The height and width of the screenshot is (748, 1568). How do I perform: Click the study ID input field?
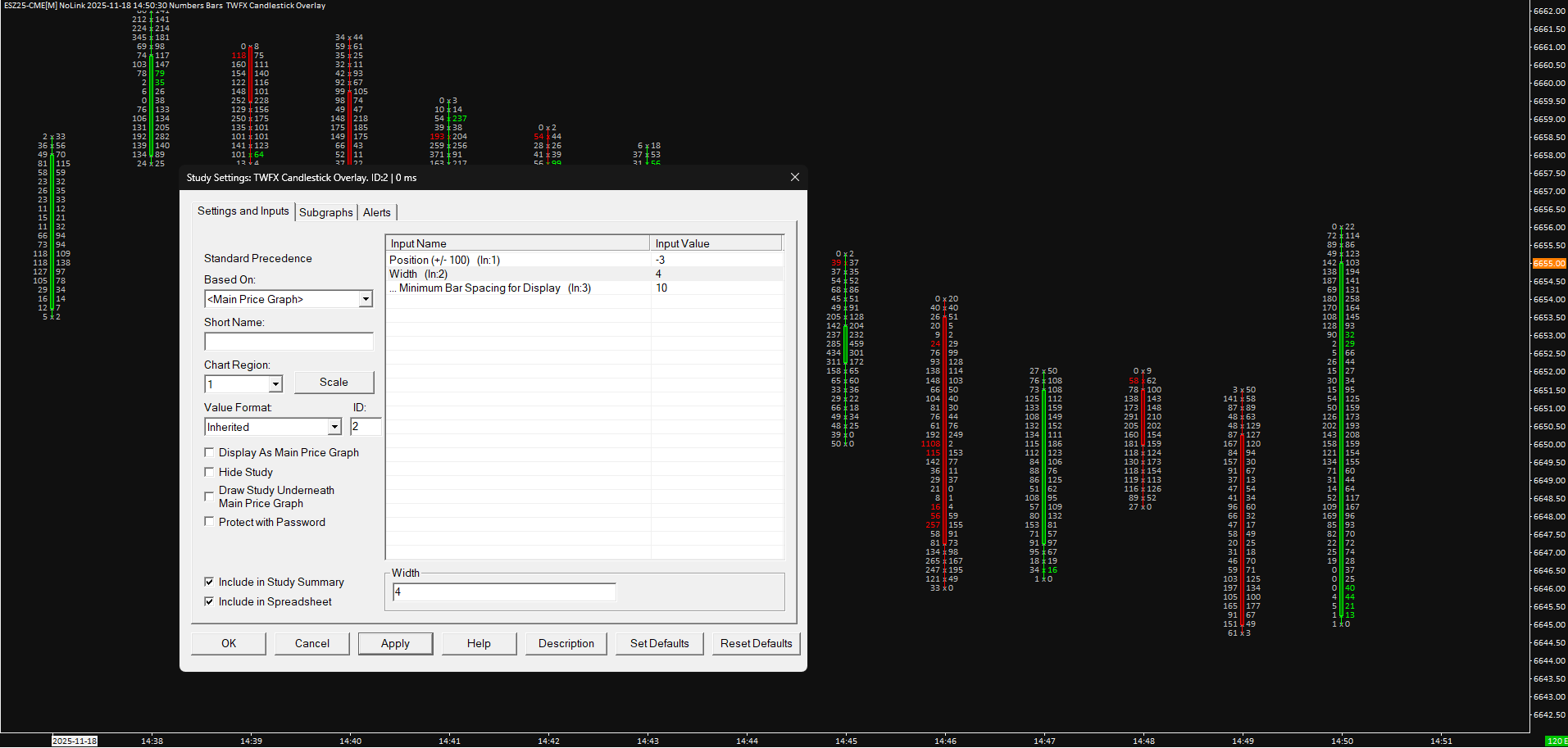366,427
